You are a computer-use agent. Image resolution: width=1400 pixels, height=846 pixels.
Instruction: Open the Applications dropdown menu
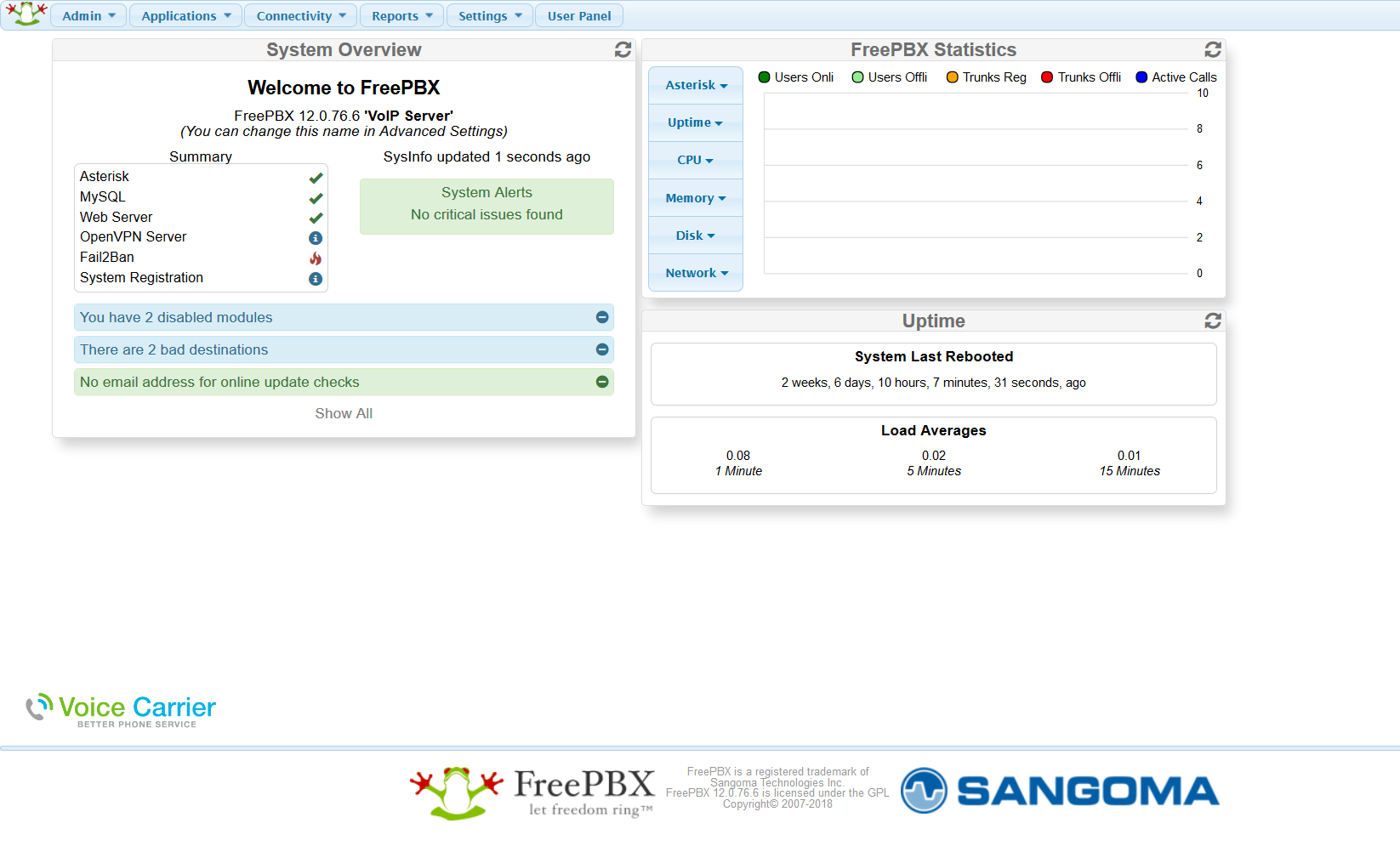click(186, 15)
